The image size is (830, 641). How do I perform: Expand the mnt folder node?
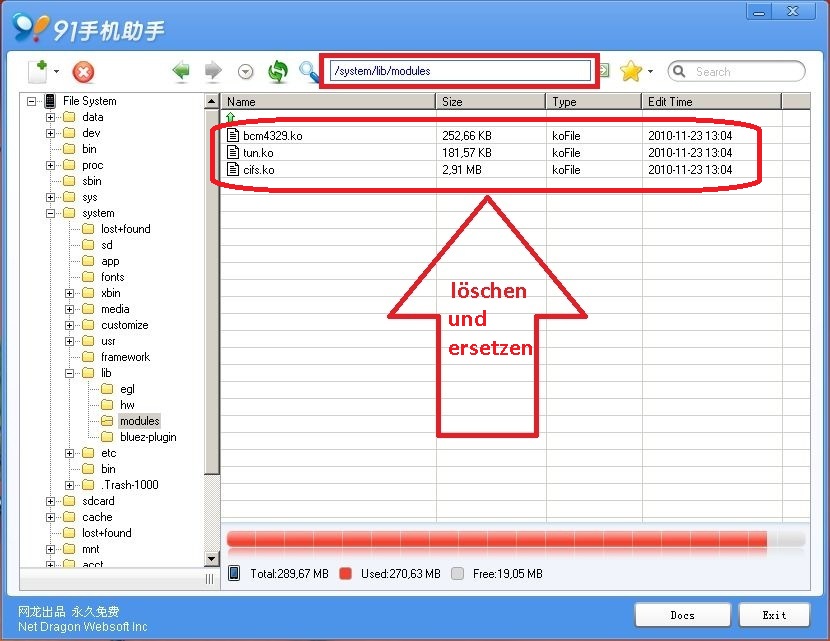pyautogui.click(x=50, y=549)
